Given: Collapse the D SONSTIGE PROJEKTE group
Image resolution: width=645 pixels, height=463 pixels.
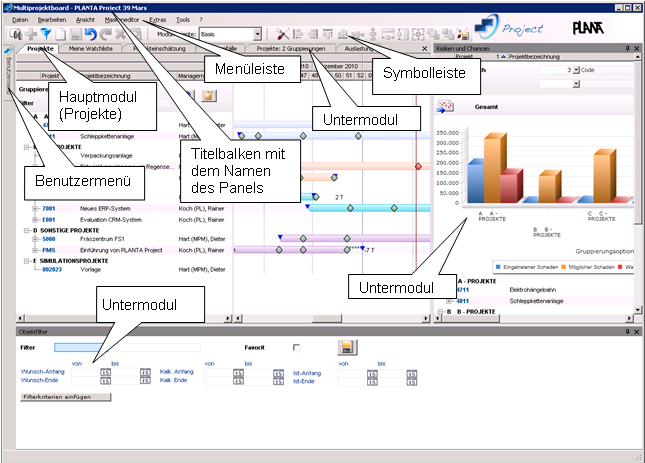Looking at the screenshot, I should [27, 230].
